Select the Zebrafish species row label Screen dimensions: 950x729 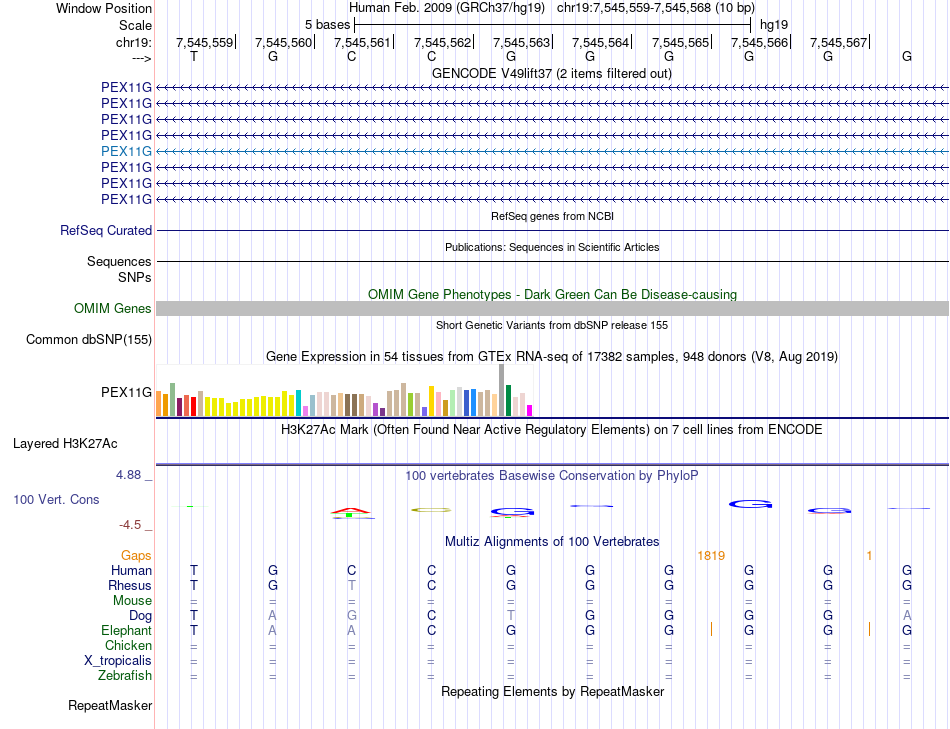[x=125, y=675]
